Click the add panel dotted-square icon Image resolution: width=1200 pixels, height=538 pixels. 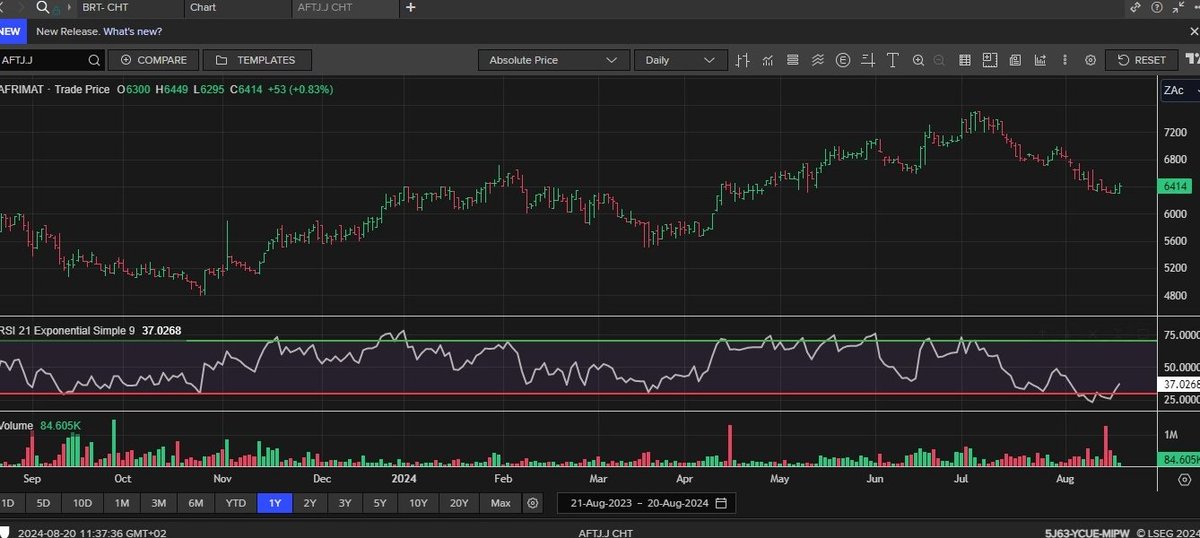[990, 60]
